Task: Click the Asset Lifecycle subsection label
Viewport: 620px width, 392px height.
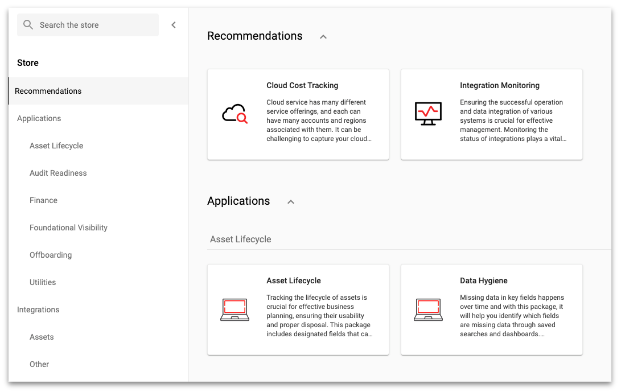Action: tap(240, 239)
